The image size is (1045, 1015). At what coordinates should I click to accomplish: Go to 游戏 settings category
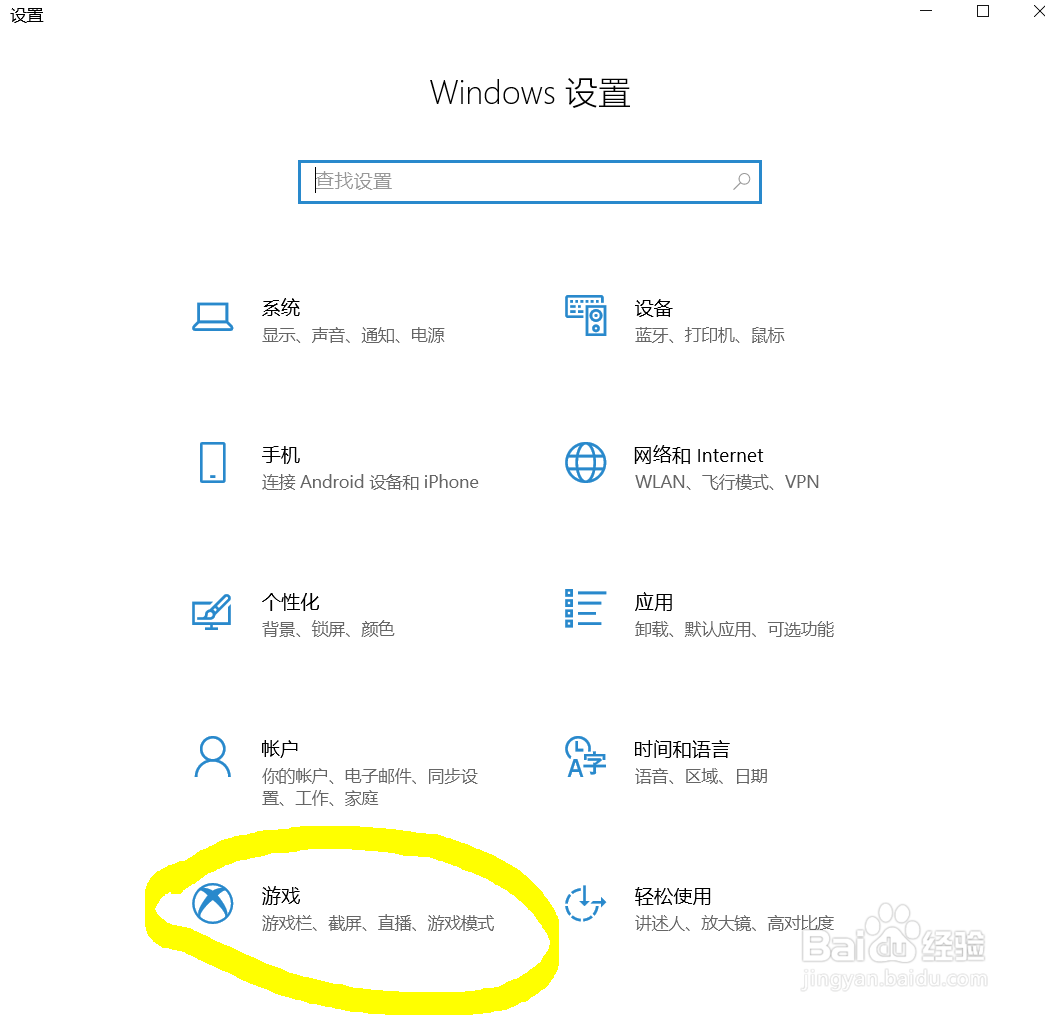tap(281, 896)
